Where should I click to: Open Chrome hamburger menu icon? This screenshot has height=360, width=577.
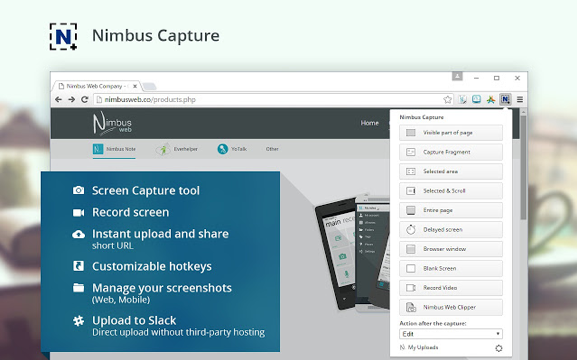point(520,99)
